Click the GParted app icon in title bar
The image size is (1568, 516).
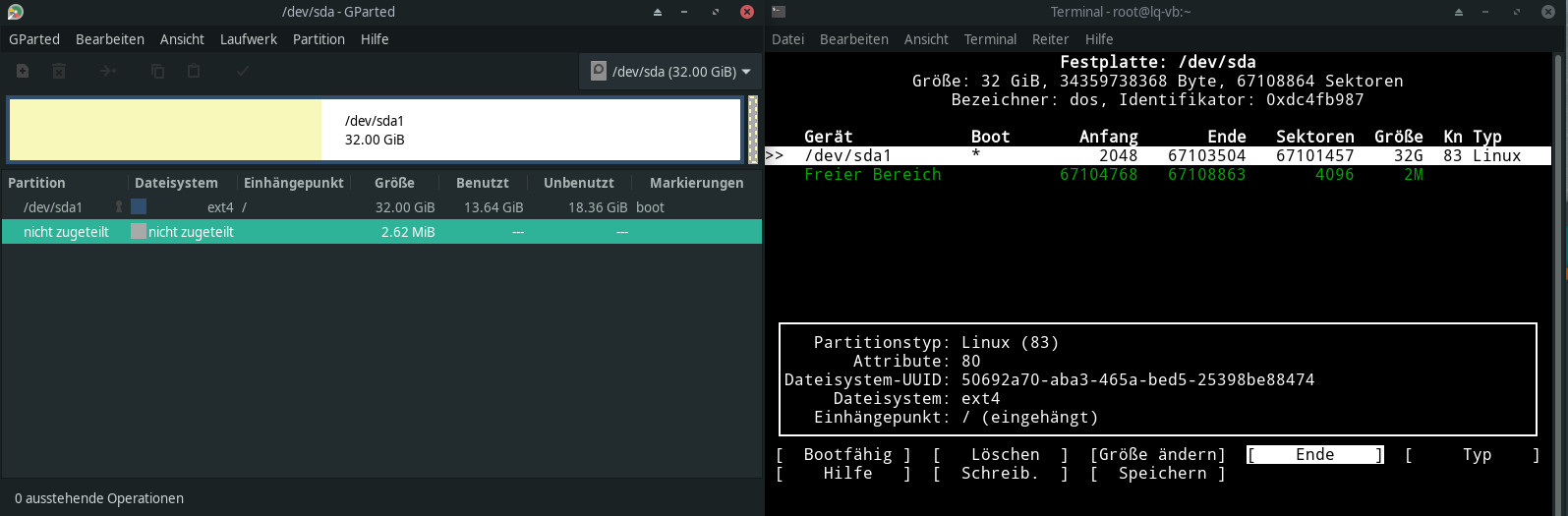point(15,12)
